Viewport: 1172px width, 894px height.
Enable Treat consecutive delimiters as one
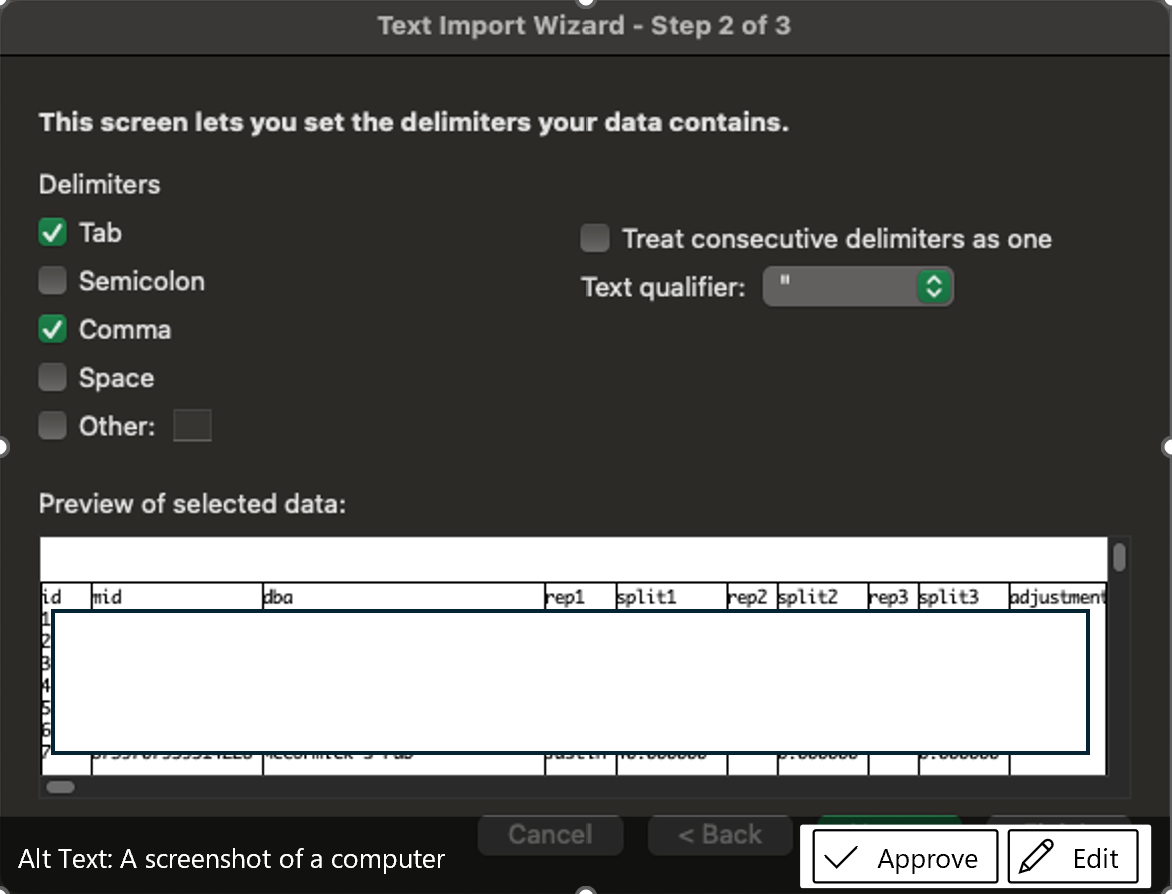[x=595, y=239]
